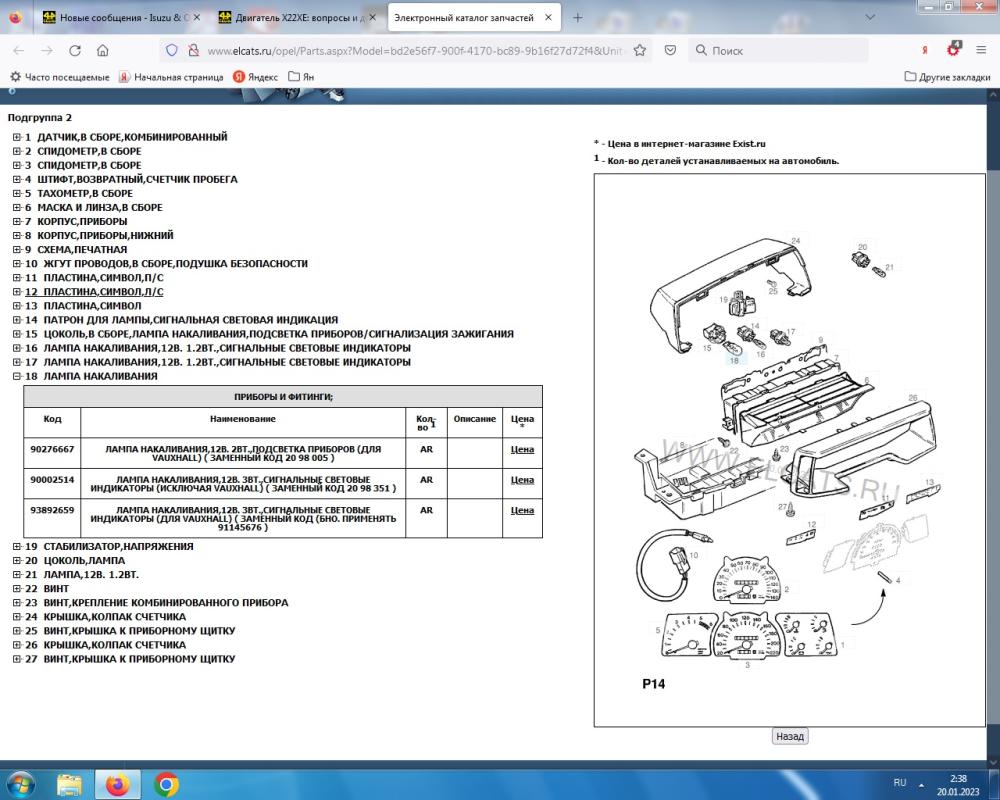The height and width of the screenshot is (800, 1000).
Task: Click 7 КОРПУС,ПРИБОРЫ entry
Action: tap(76, 221)
